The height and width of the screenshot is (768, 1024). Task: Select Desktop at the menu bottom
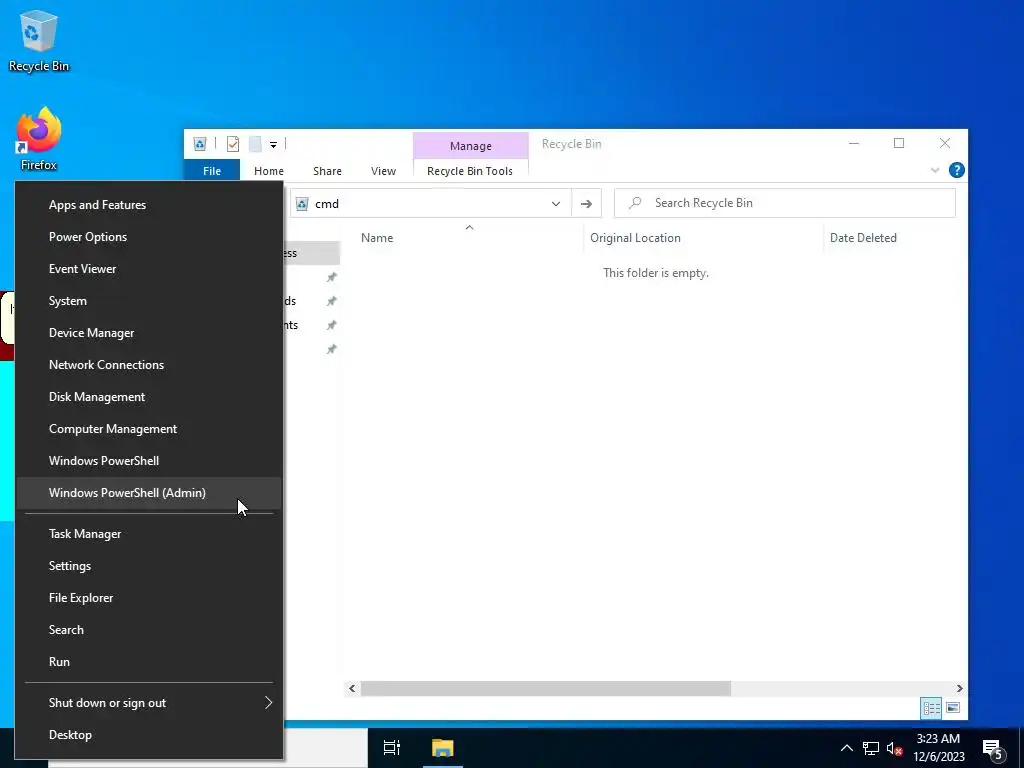pyautogui.click(x=149, y=735)
